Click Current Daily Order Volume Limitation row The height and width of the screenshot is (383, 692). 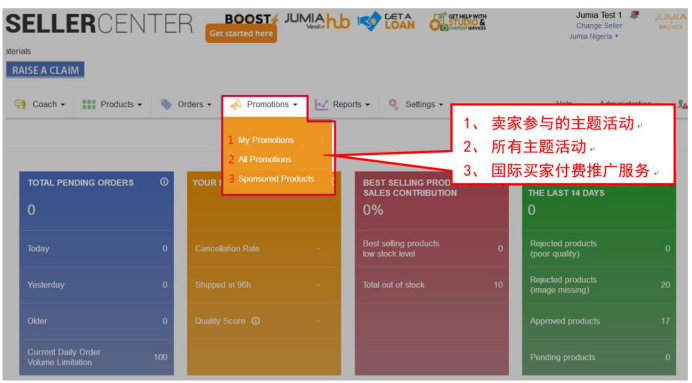click(x=97, y=357)
